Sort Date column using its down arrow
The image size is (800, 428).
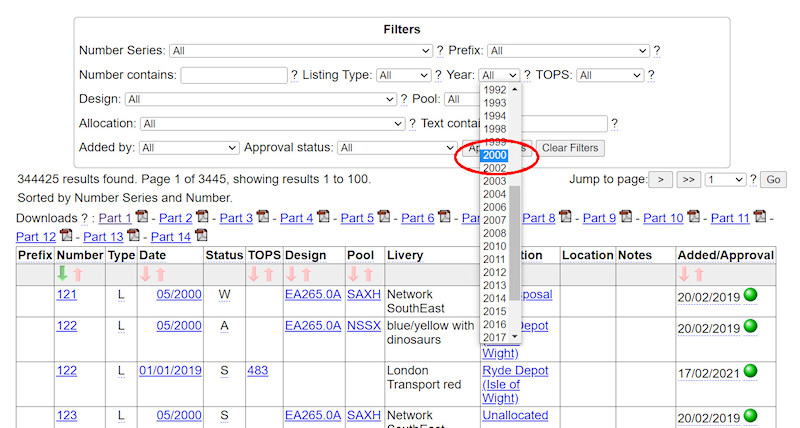[146, 273]
